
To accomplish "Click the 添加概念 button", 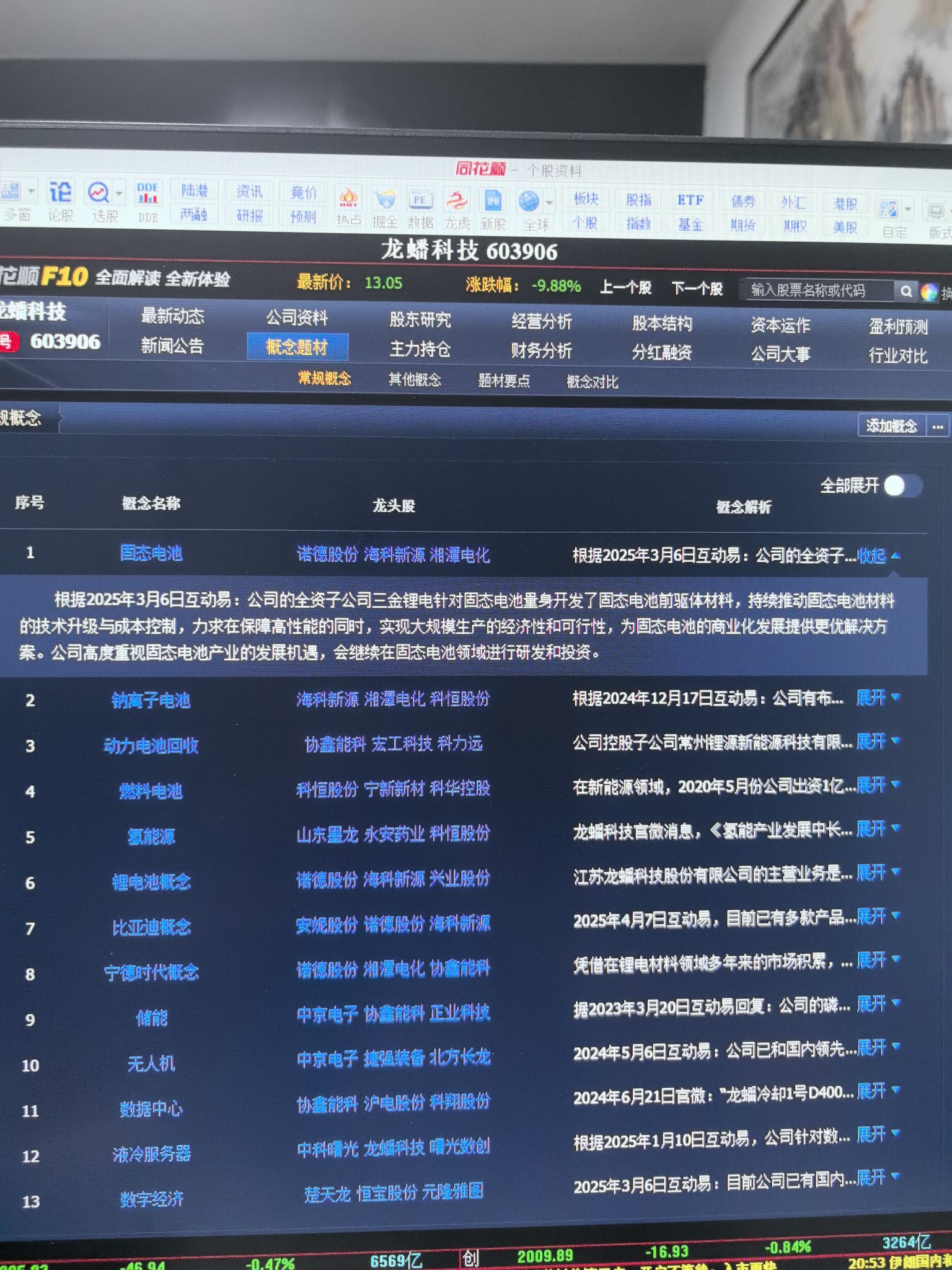I will (892, 426).
